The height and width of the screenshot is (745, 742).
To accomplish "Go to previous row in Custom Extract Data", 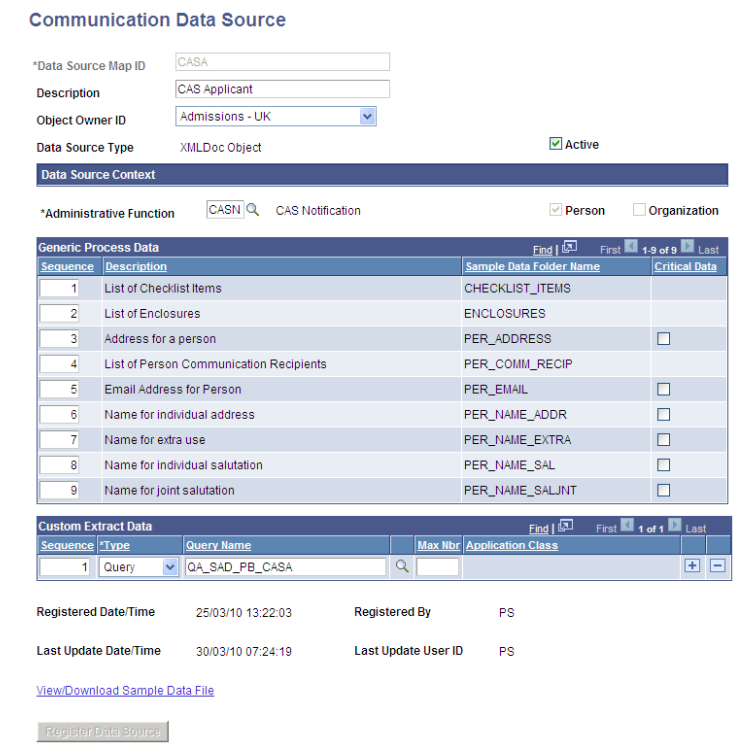I will (x=627, y=525).
